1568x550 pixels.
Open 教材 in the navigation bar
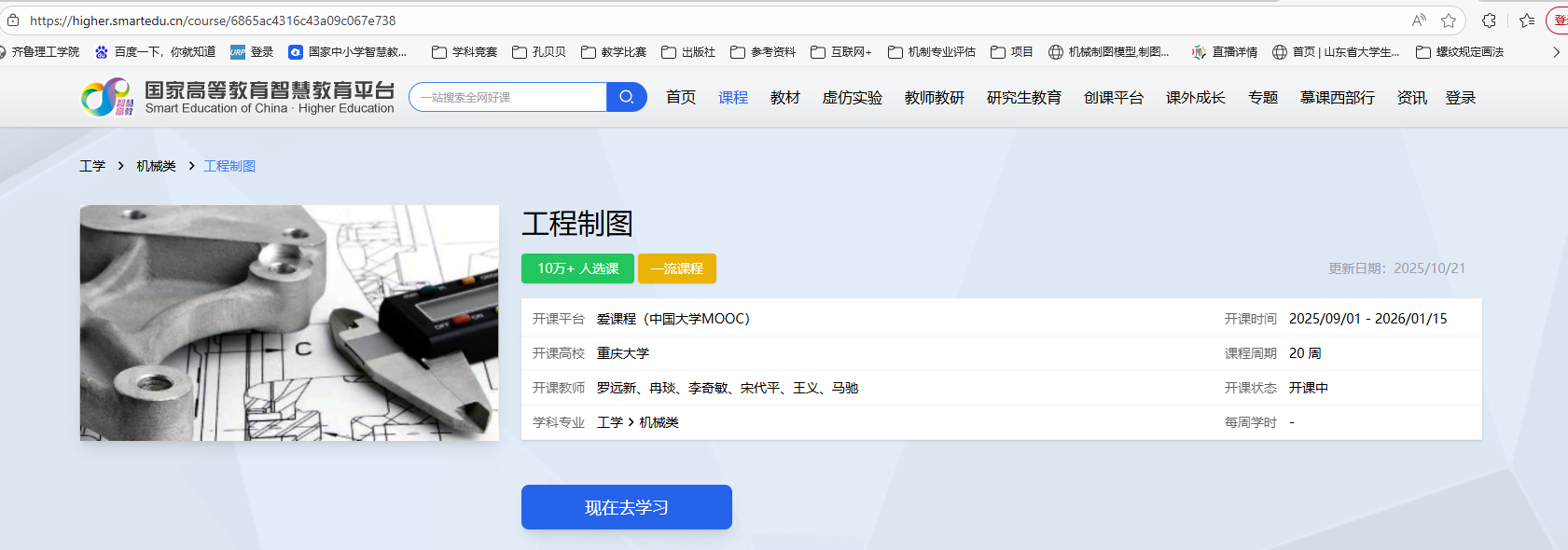point(784,98)
